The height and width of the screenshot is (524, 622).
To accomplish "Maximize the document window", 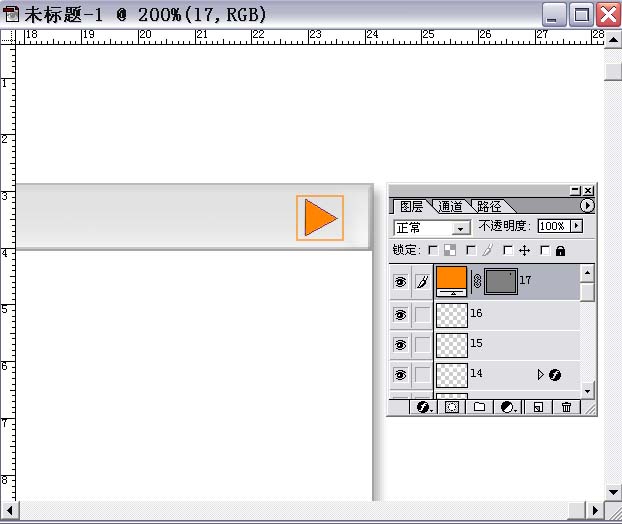I will pos(581,15).
